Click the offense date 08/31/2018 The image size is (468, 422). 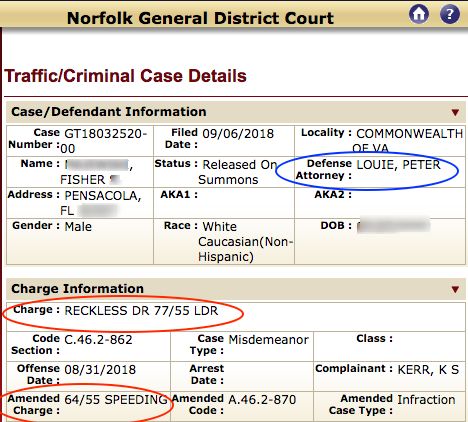pos(100,370)
